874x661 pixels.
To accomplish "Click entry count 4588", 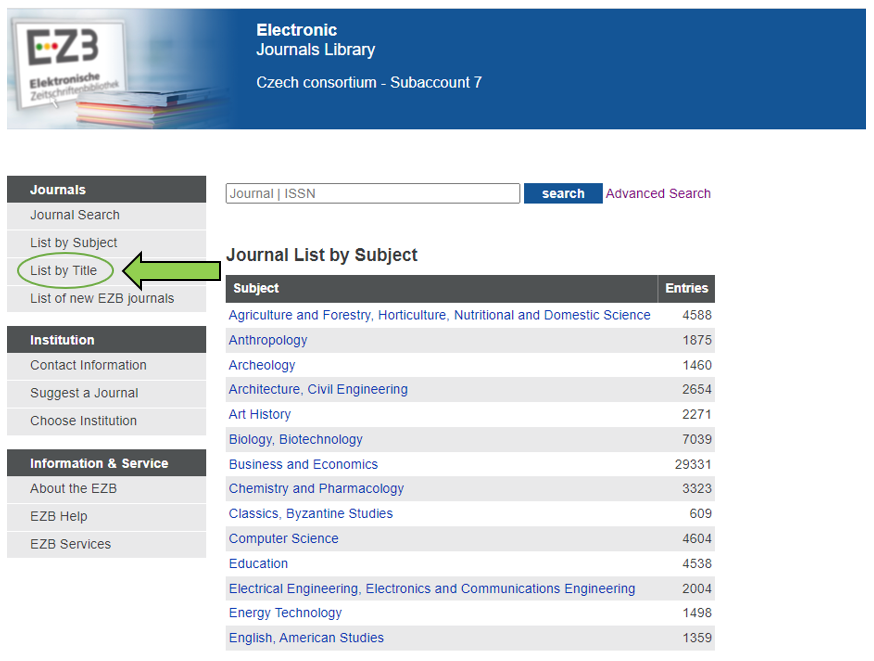I will (x=697, y=315).
